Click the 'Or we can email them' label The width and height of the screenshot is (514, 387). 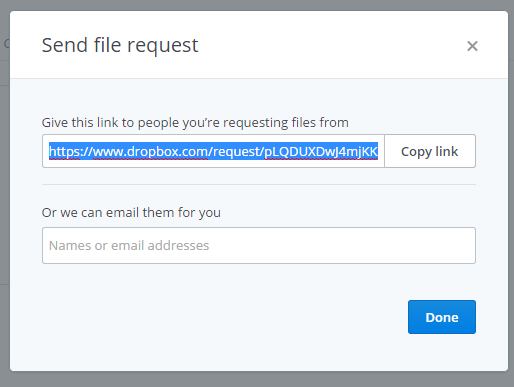(131, 213)
